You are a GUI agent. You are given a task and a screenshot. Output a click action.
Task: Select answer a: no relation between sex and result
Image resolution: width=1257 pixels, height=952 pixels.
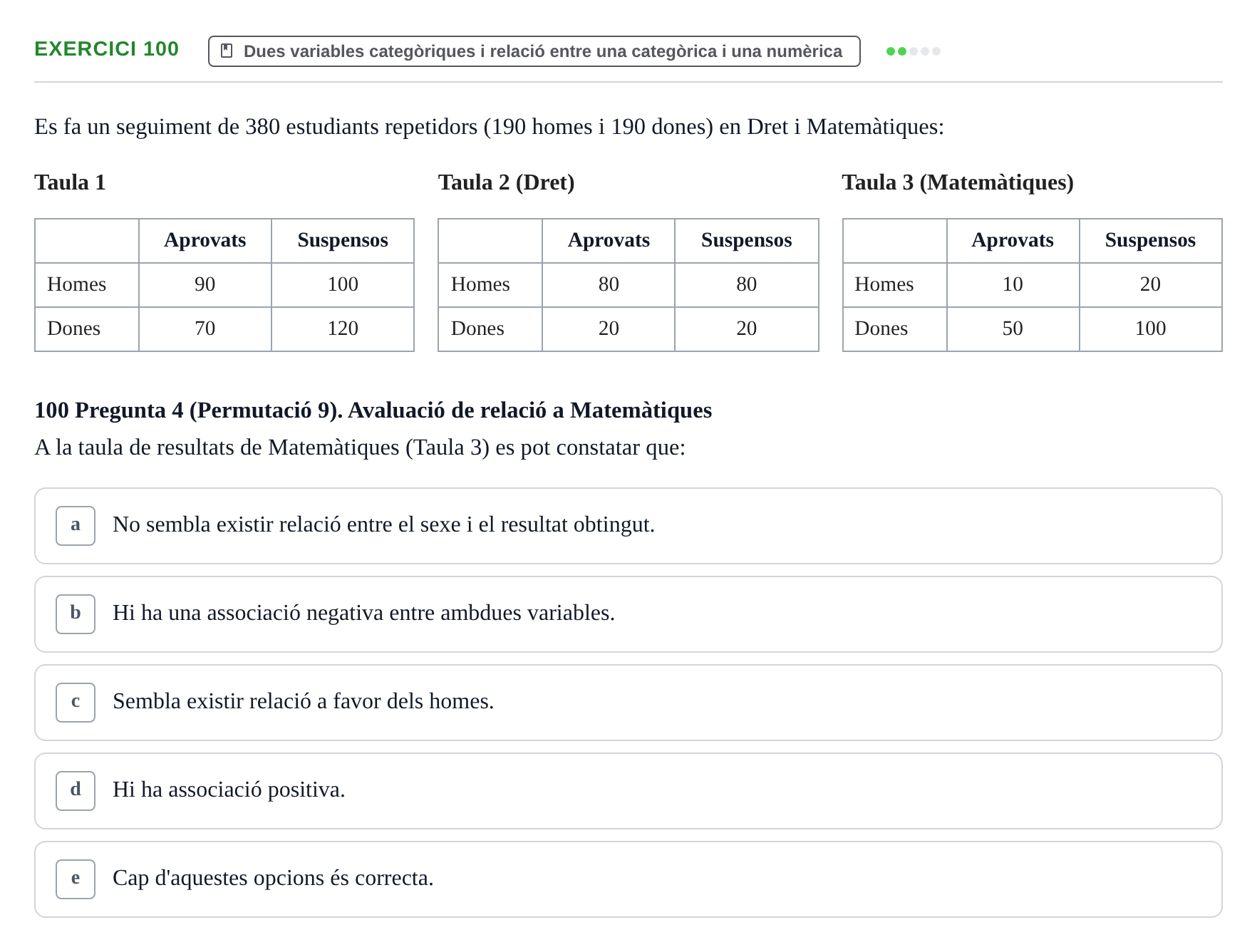pos(628,526)
